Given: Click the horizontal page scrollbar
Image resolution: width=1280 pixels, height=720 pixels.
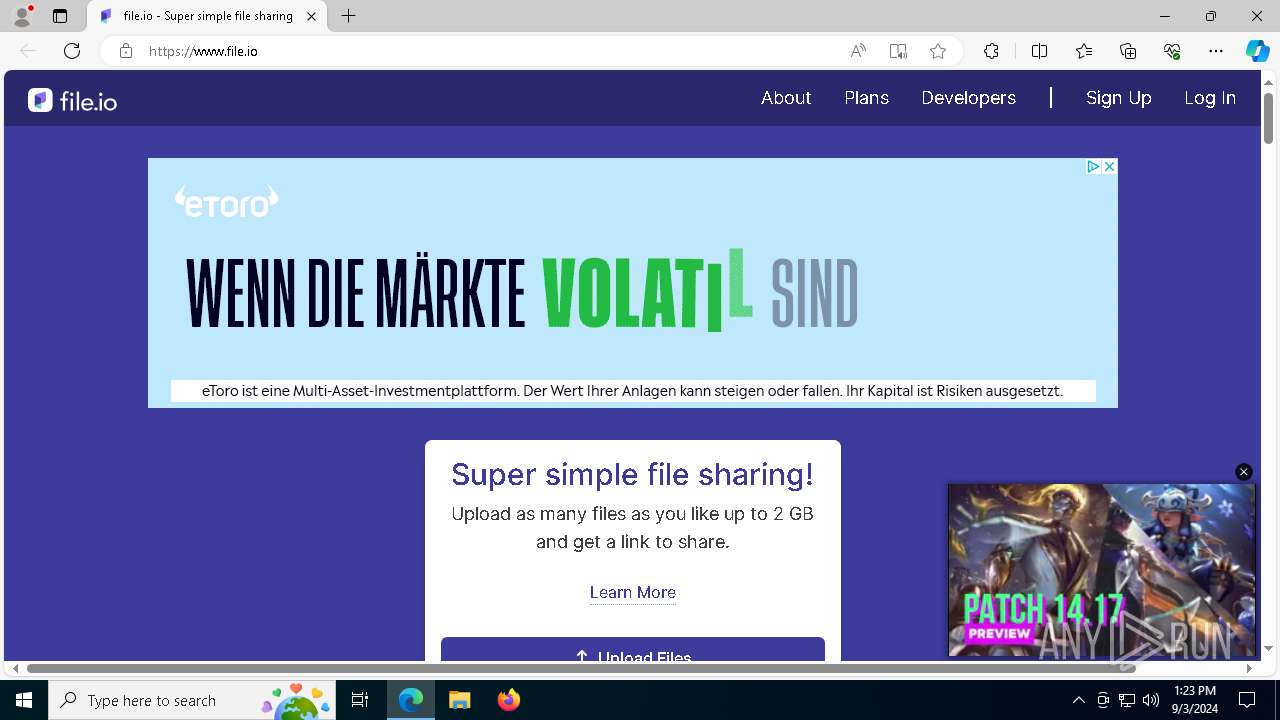Looking at the screenshot, I should [581, 668].
